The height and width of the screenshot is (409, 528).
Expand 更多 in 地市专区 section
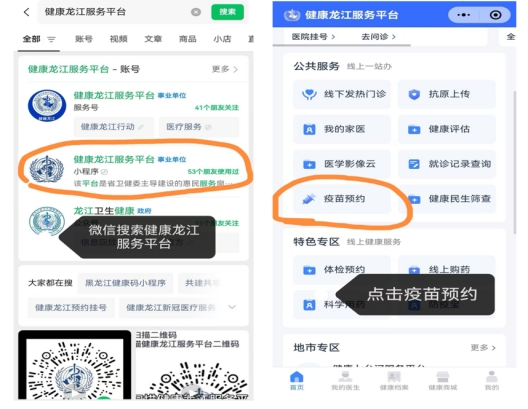pyautogui.click(x=483, y=348)
